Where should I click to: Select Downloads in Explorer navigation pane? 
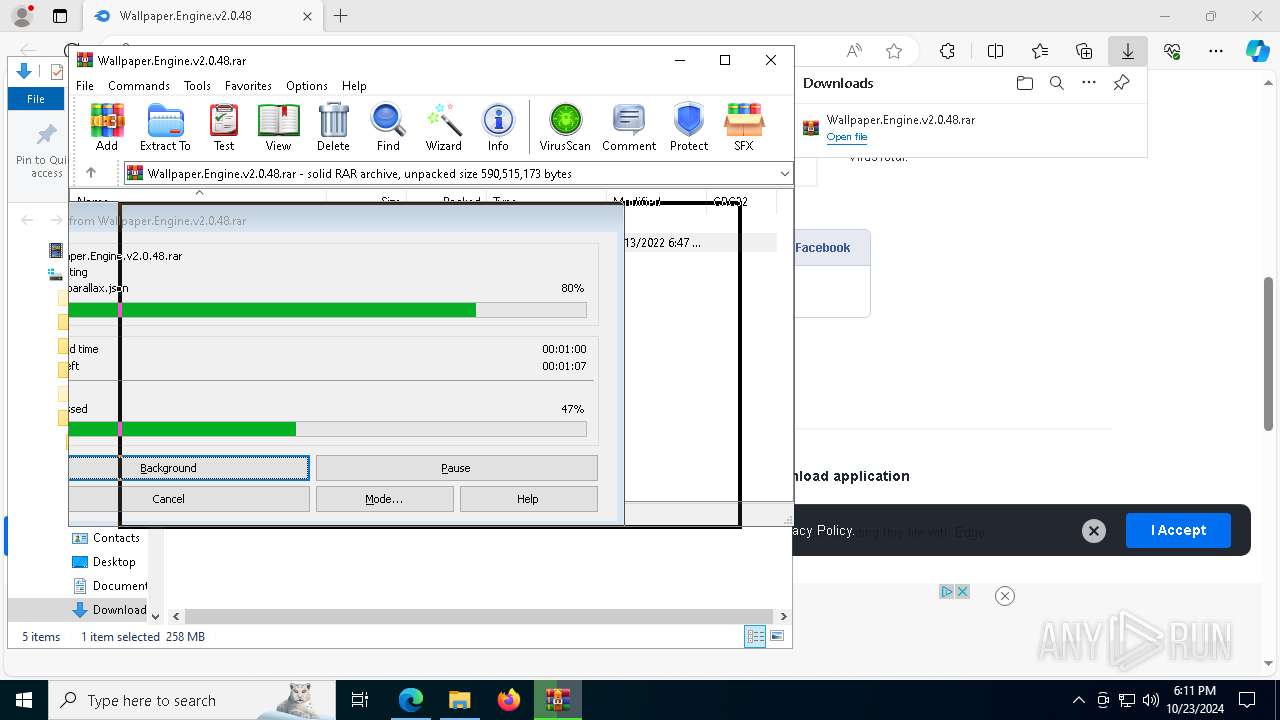coord(110,610)
